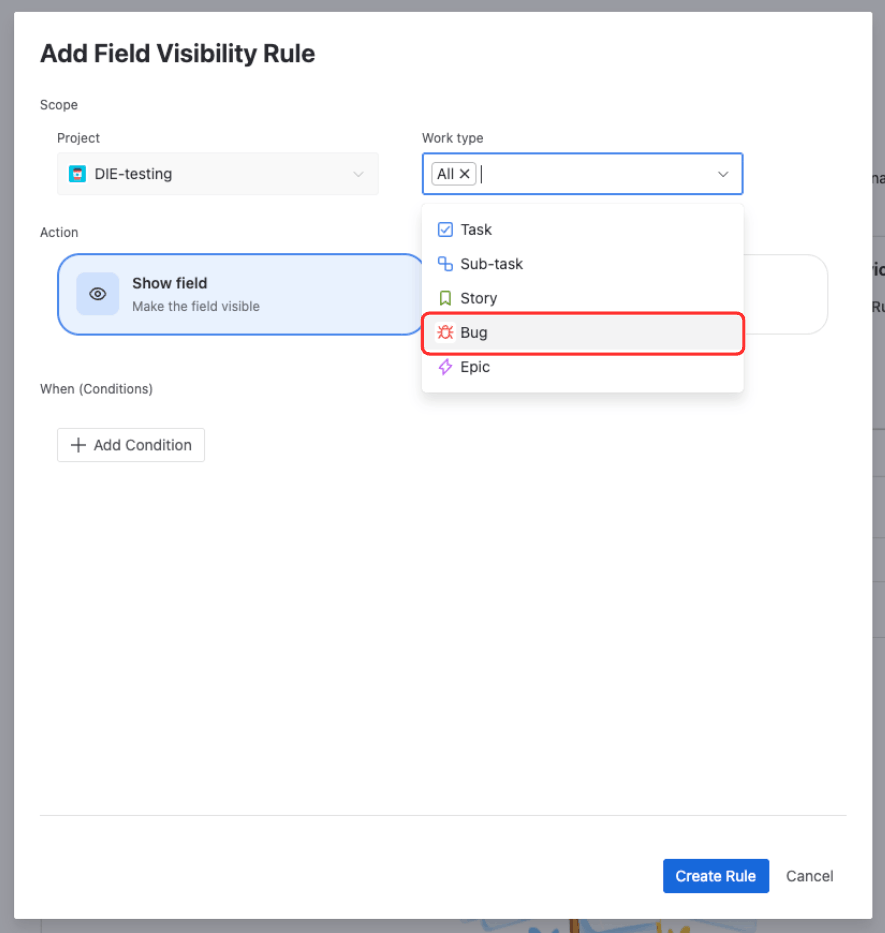The image size is (885, 933).
Task: Click the purple Epic lightning icon
Action: tap(445, 367)
